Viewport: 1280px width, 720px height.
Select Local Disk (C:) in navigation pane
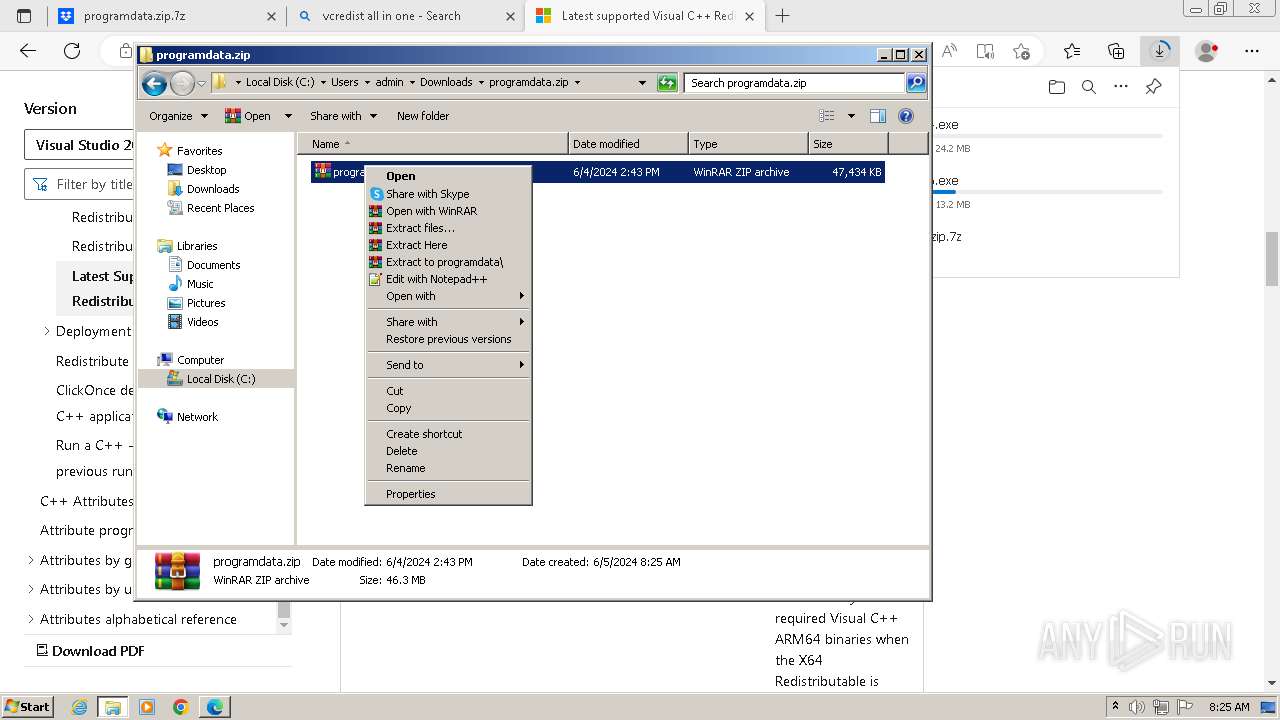click(x=220, y=379)
